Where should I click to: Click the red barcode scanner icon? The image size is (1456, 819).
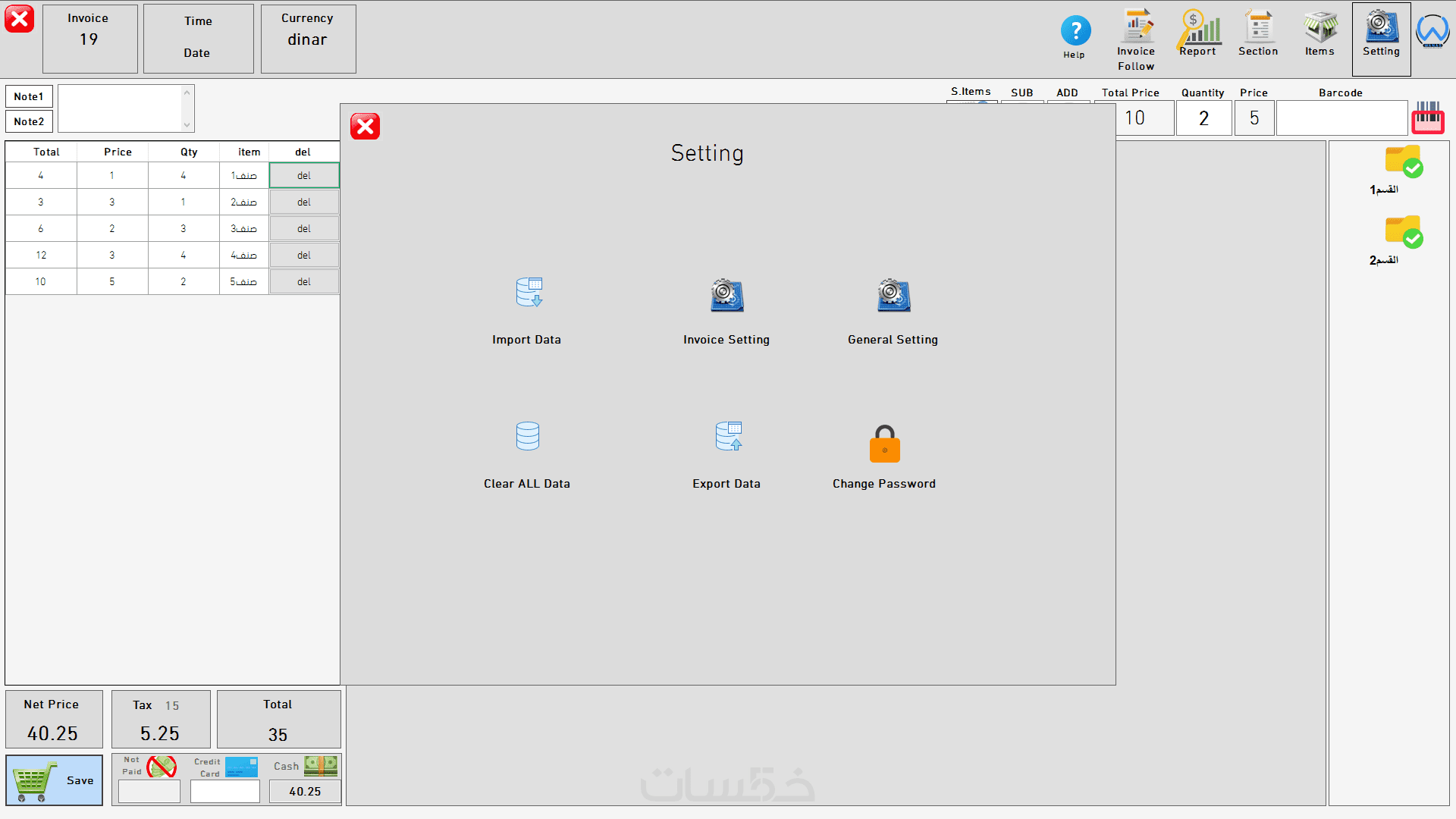(x=1427, y=118)
